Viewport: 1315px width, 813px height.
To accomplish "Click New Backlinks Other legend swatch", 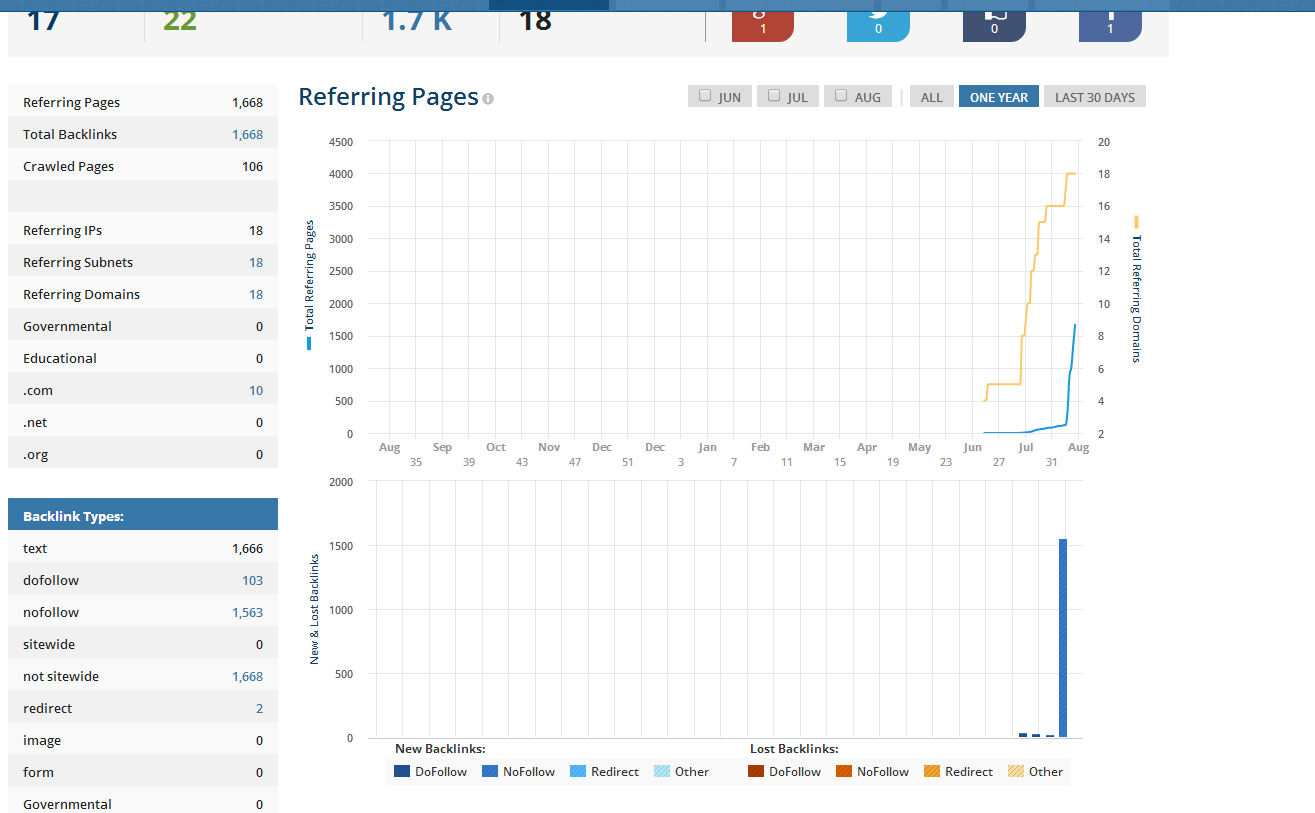I will (662, 771).
